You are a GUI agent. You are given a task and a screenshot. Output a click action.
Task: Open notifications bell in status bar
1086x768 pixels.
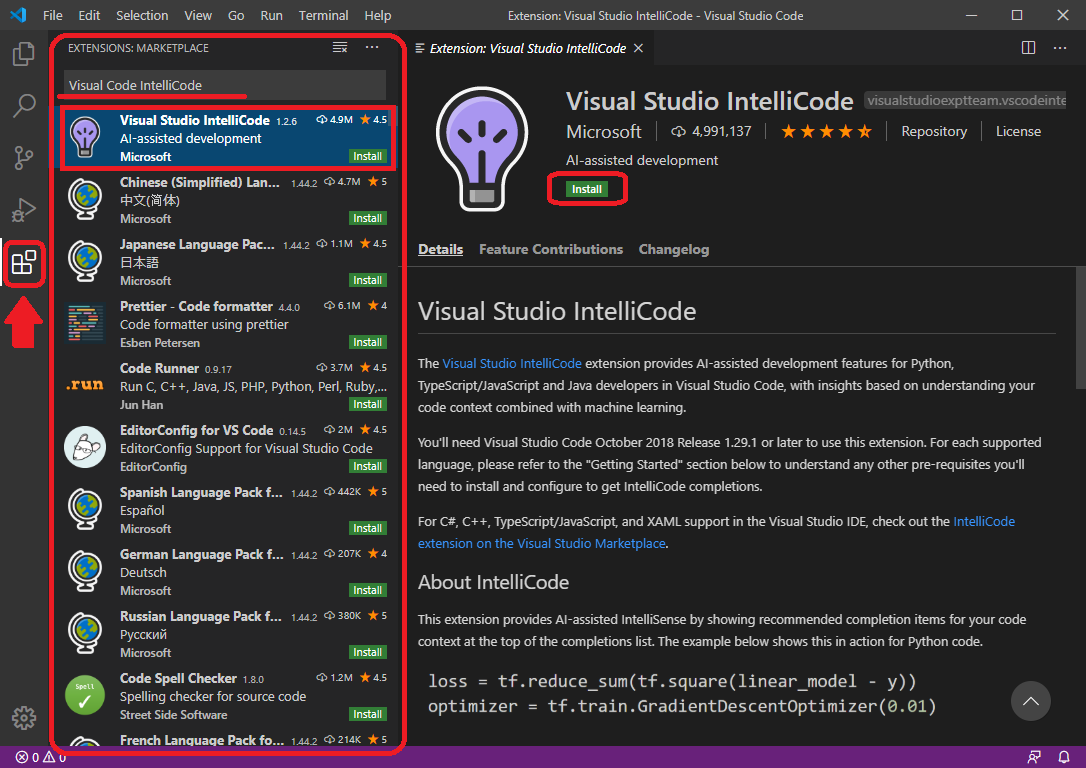coord(1064,757)
